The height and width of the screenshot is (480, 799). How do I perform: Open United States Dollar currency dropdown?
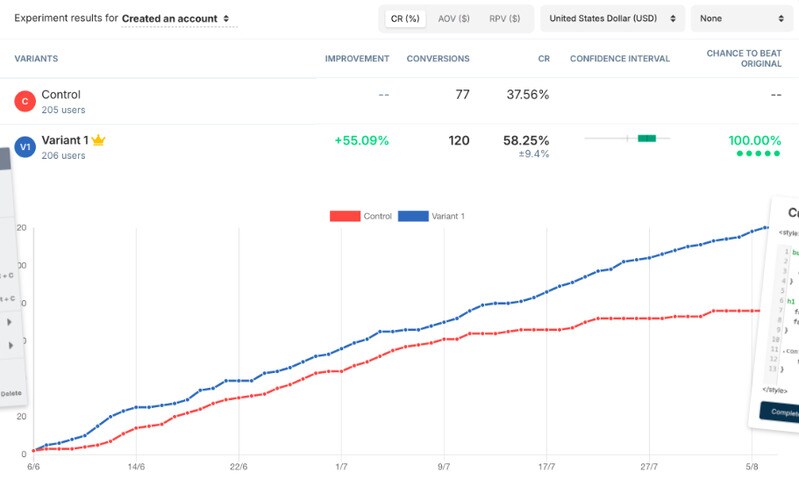[x=612, y=18]
